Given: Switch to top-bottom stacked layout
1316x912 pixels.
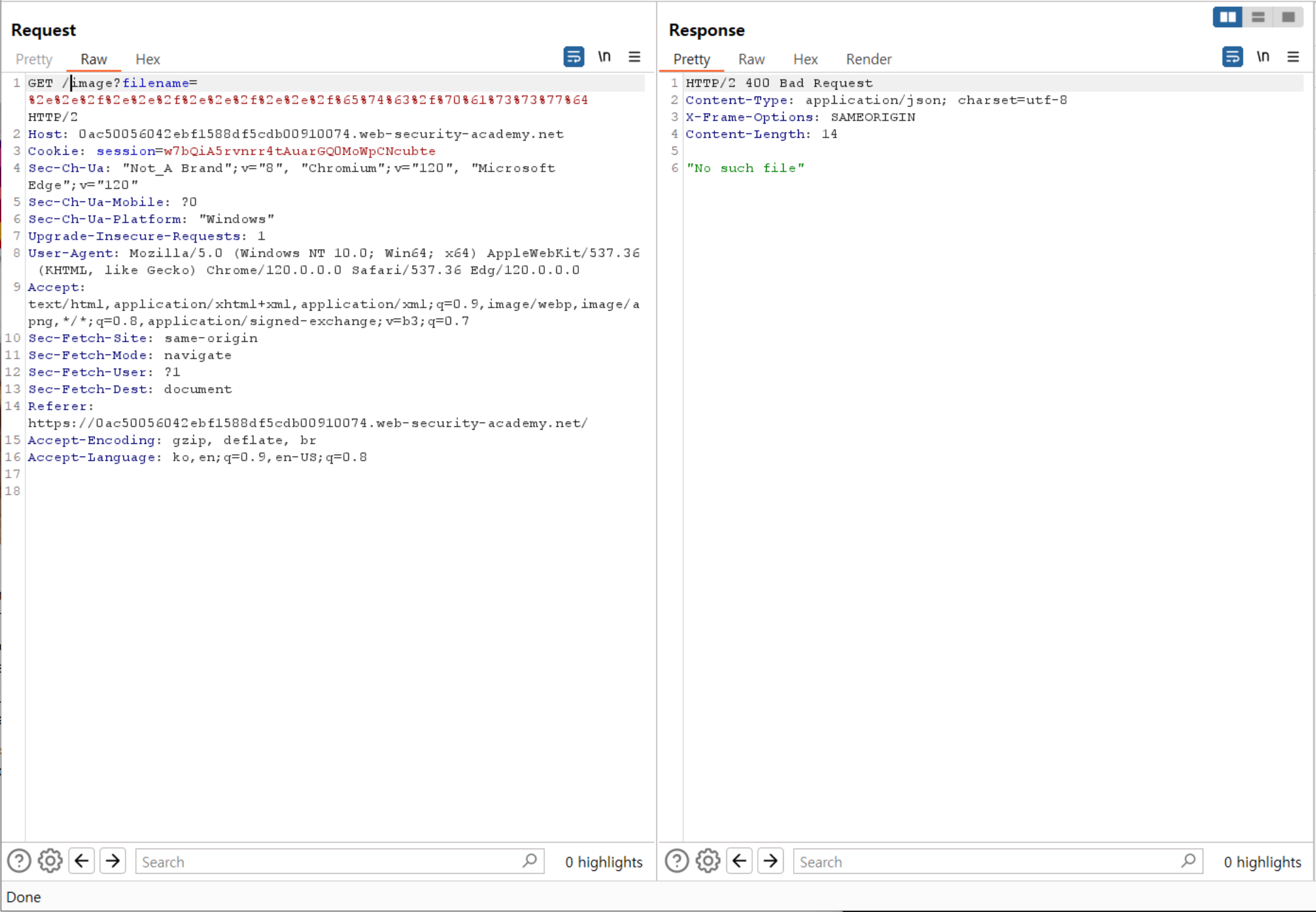Looking at the screenshot, I should pyautogui.click(x=1257, y=17).
